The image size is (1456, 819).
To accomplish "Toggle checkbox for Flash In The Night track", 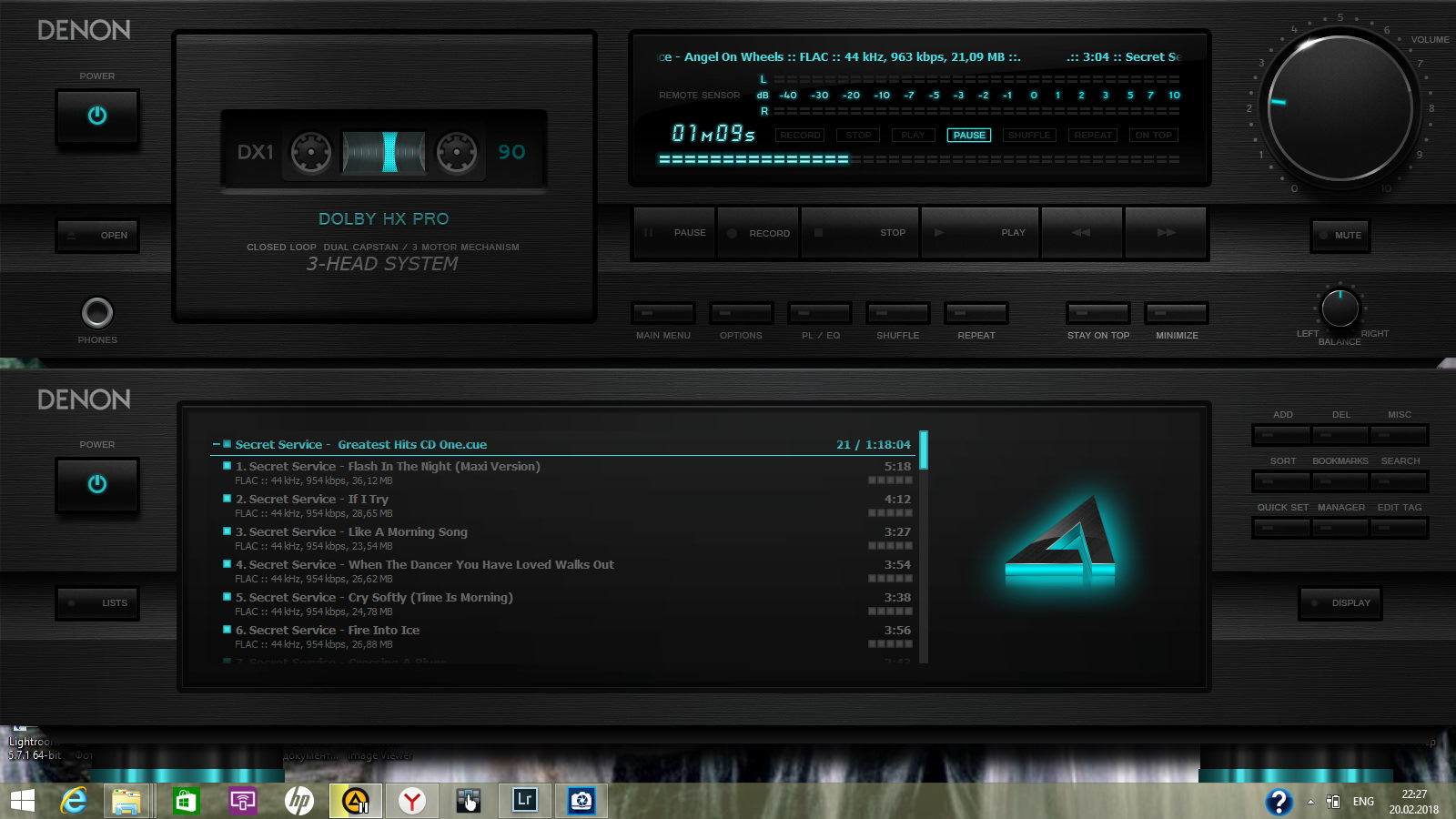I will coord(227,465).
